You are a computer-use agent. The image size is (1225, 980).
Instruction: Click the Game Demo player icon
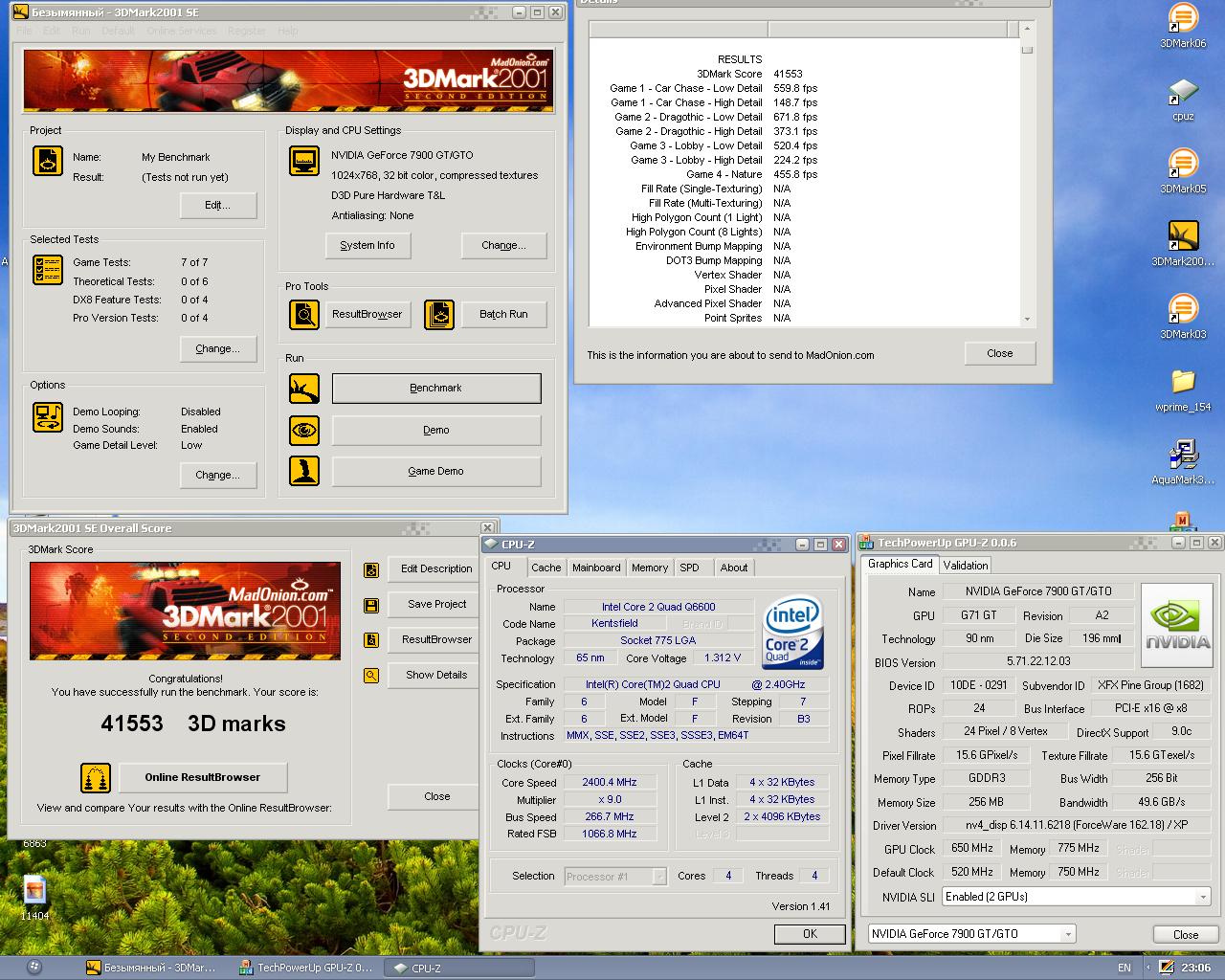304,471
